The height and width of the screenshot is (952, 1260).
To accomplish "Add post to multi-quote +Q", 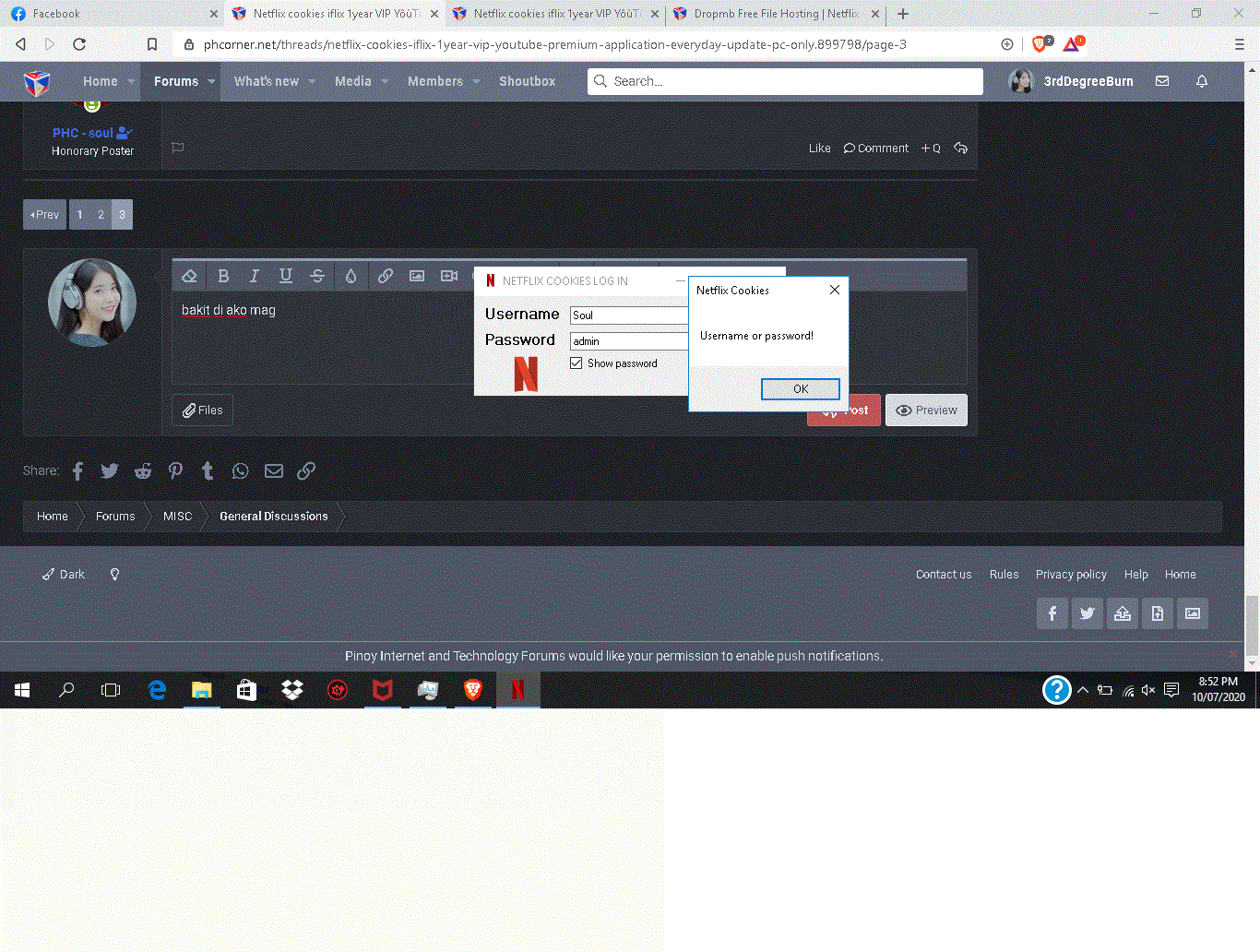I will pyautogui.click(x=931, y=148).
